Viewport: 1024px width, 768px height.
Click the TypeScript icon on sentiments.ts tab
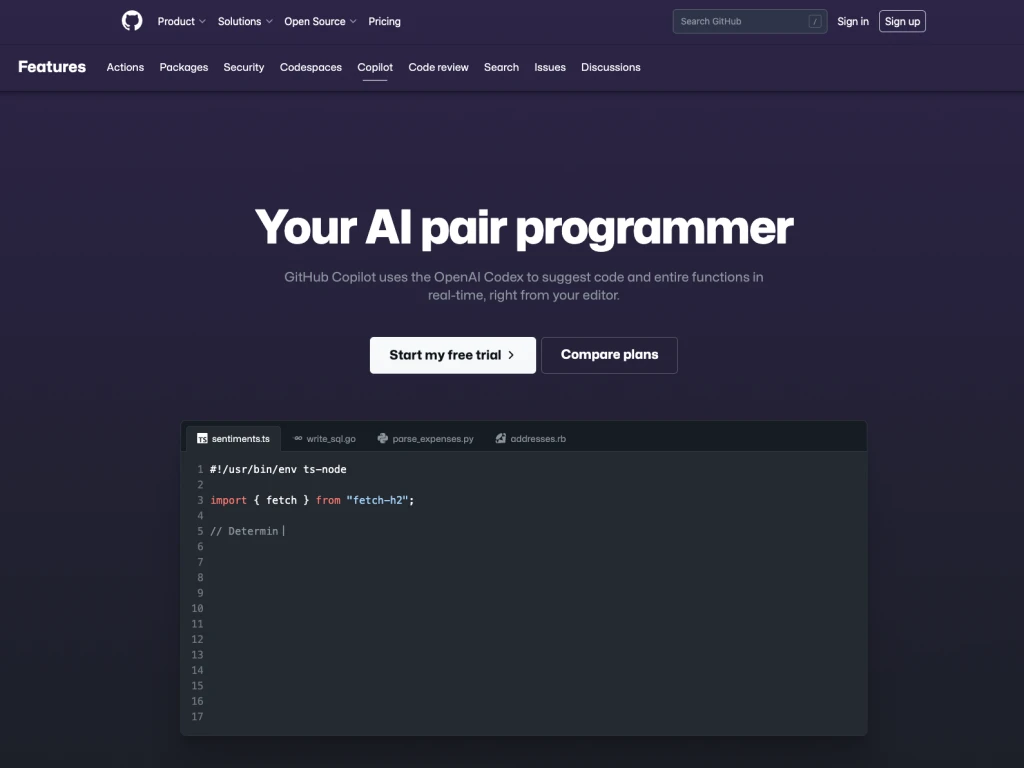202,439
